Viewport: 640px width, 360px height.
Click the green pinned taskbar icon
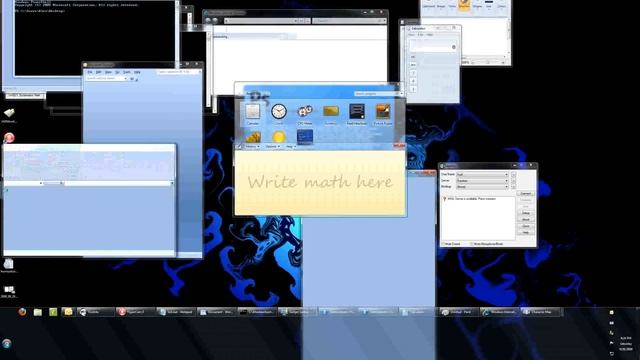(x=53, y=312)
